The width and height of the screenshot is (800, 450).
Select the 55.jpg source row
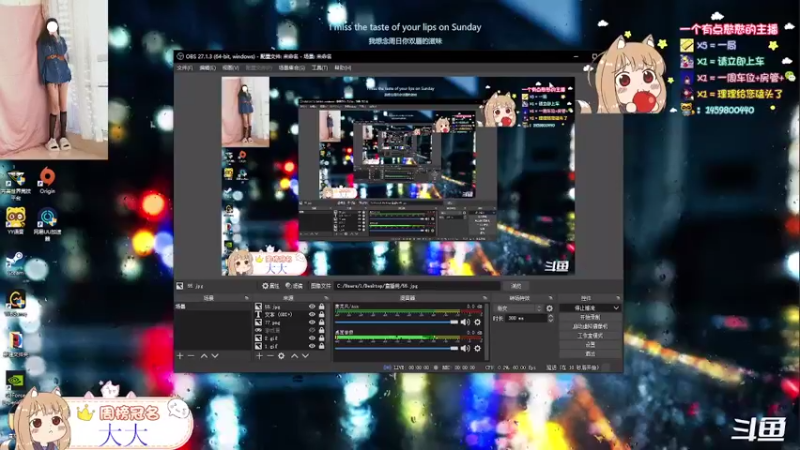click(x=290, y=307)
